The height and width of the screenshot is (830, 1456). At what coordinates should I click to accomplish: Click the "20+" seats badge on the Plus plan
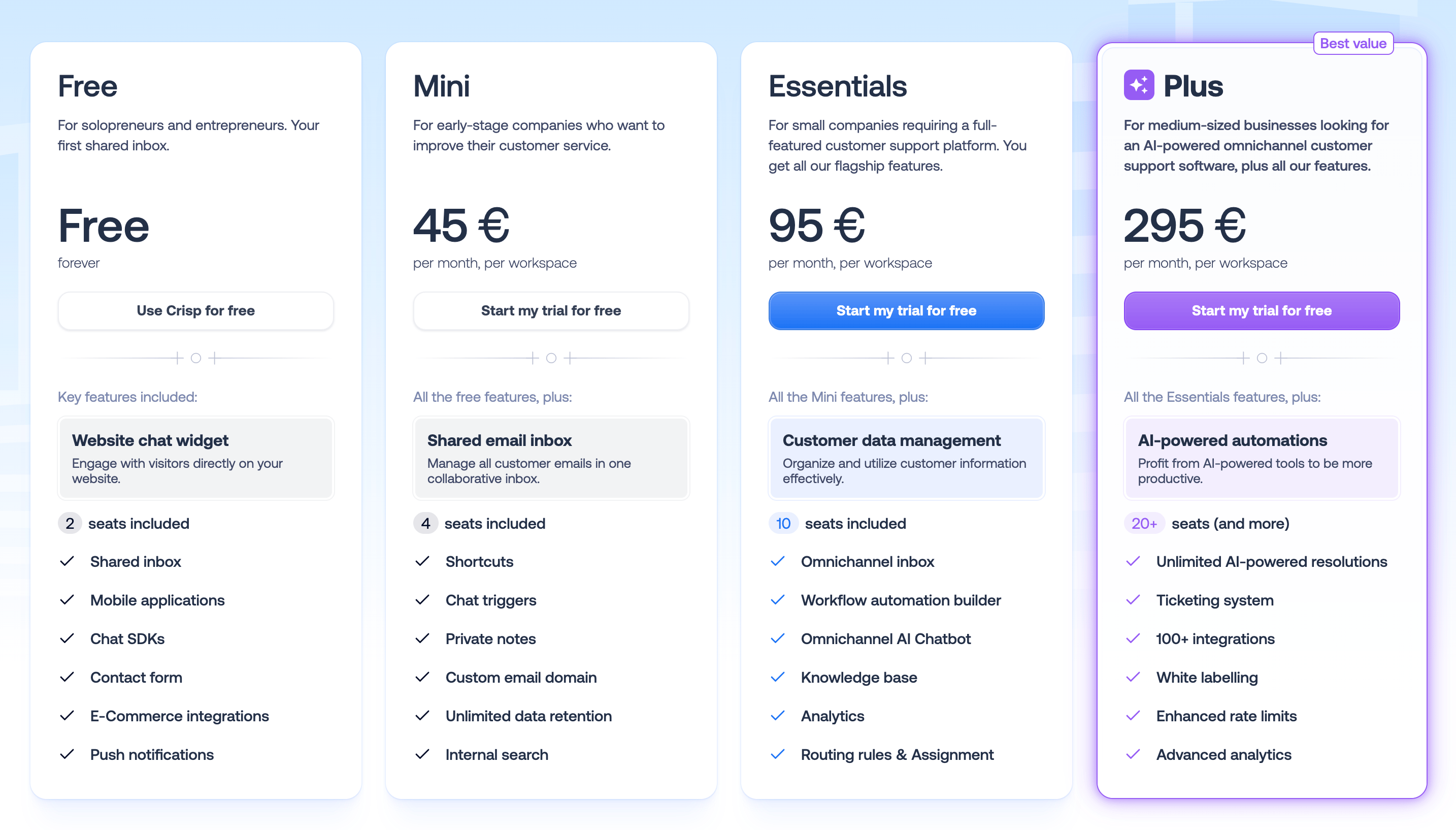click(x=1143, y=523)
